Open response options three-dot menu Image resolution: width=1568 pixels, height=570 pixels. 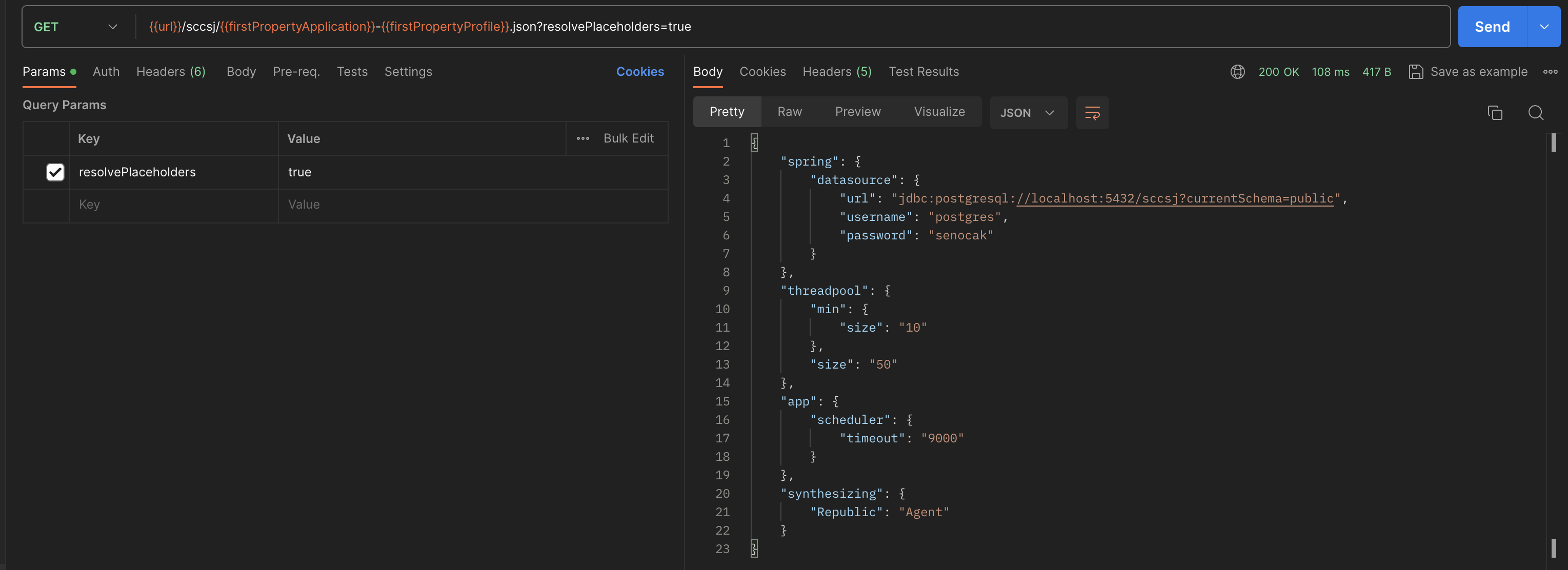tap(1550, 72)
